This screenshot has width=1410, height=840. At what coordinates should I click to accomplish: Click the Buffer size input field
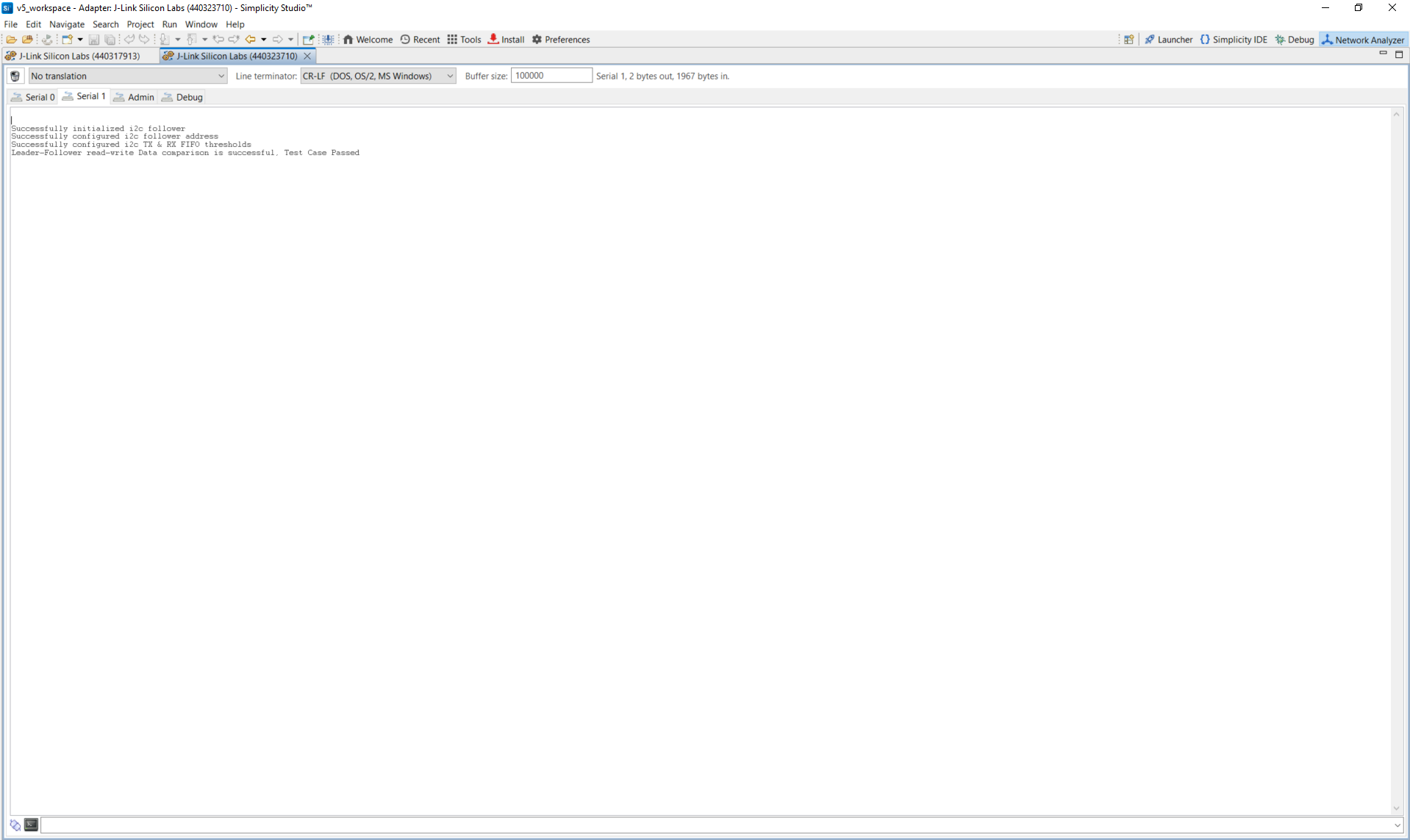[551, 76]
